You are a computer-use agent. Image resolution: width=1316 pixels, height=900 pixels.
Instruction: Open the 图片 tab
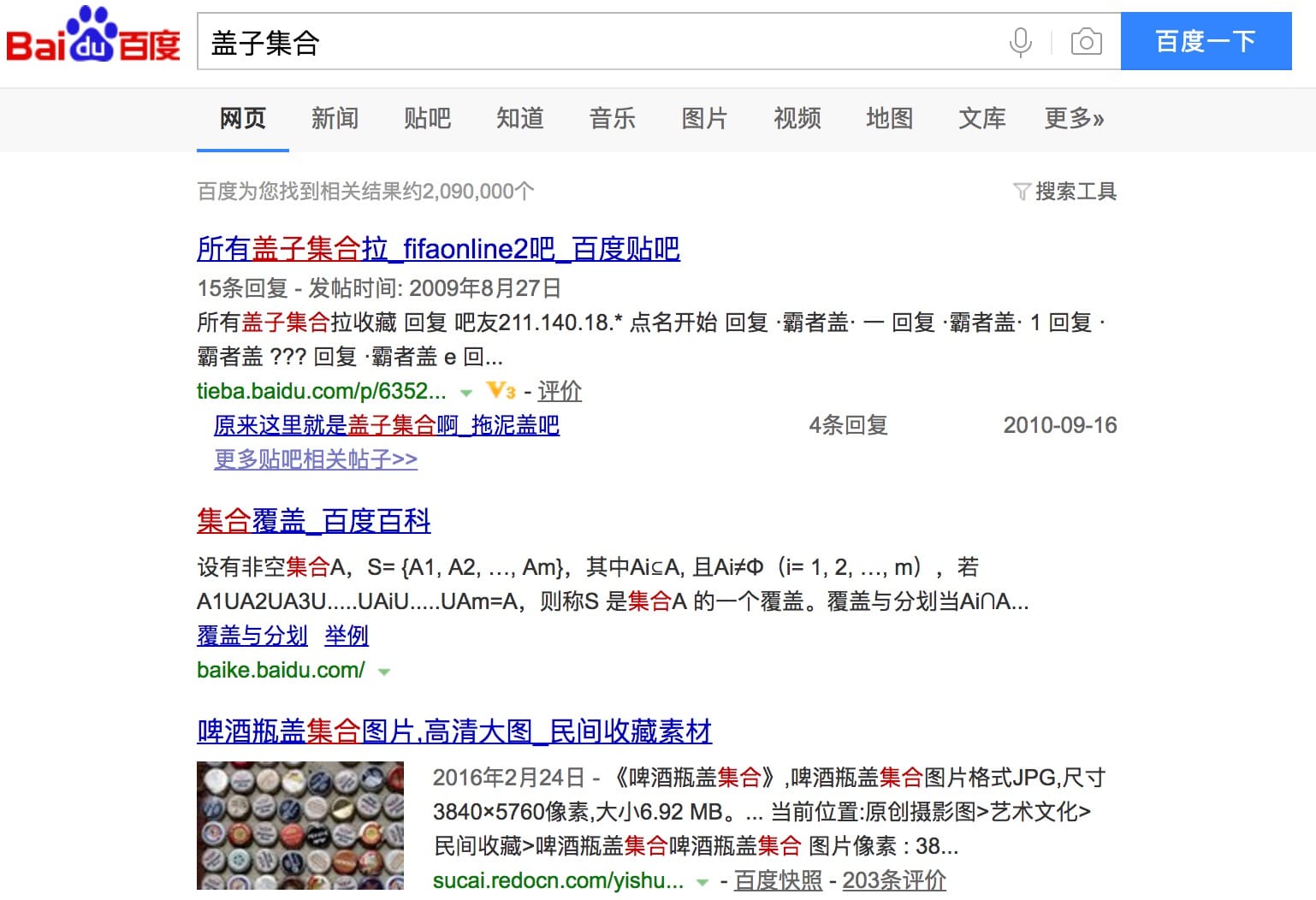tap(704, 118)
